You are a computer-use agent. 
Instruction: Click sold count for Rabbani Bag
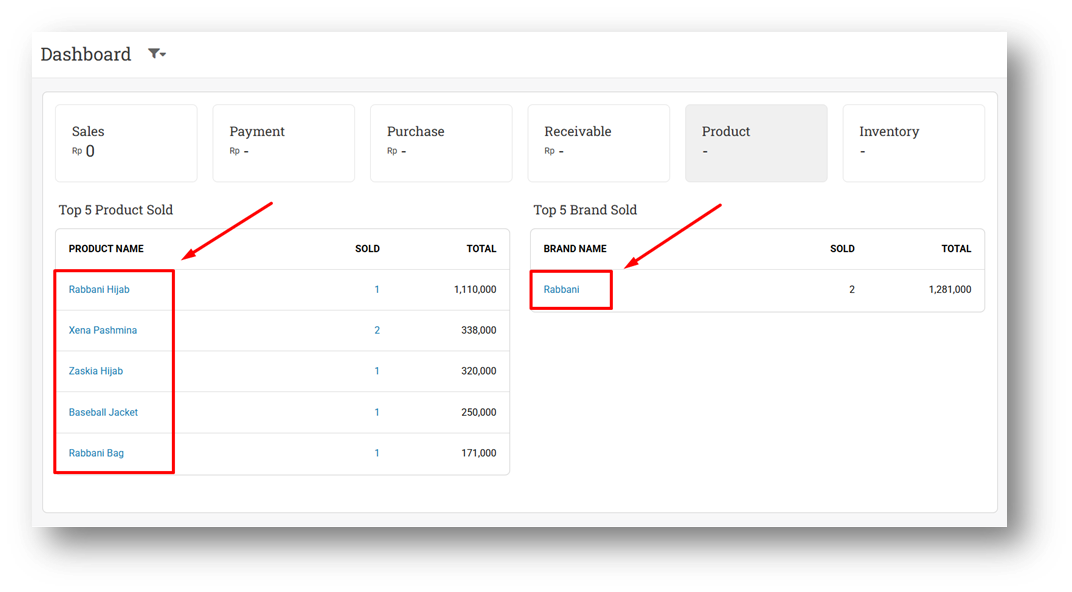click(377, 453)
